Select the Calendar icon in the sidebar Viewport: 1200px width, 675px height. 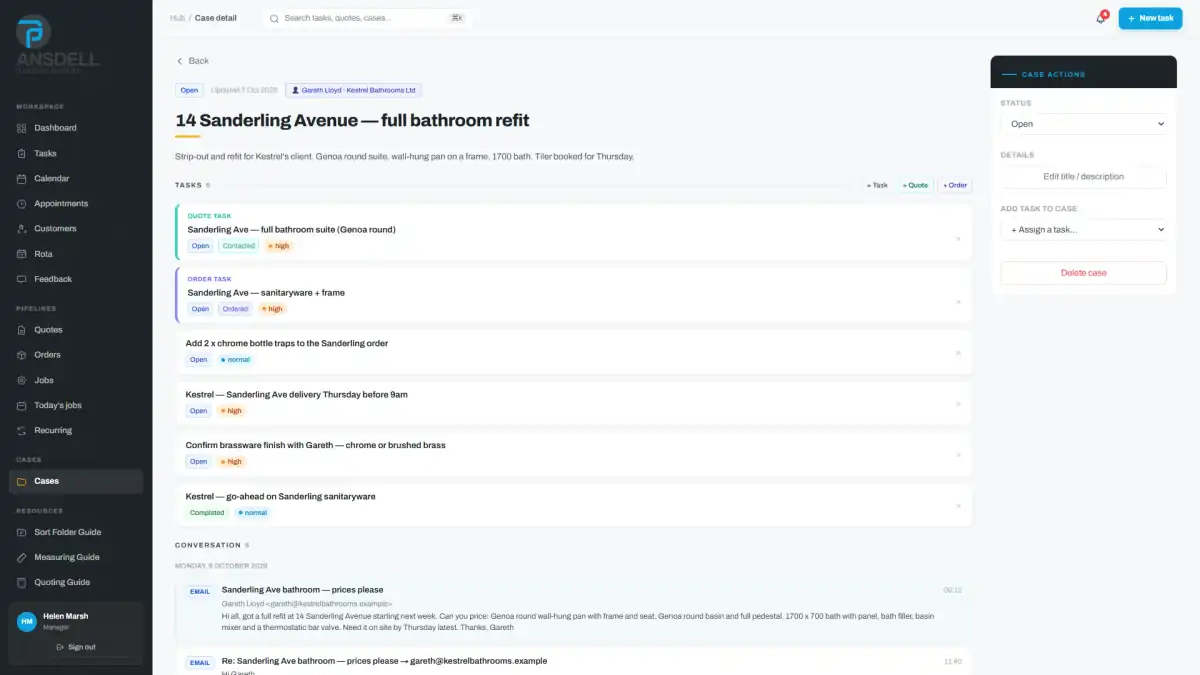pyautogui.click(x=22, y=178)
